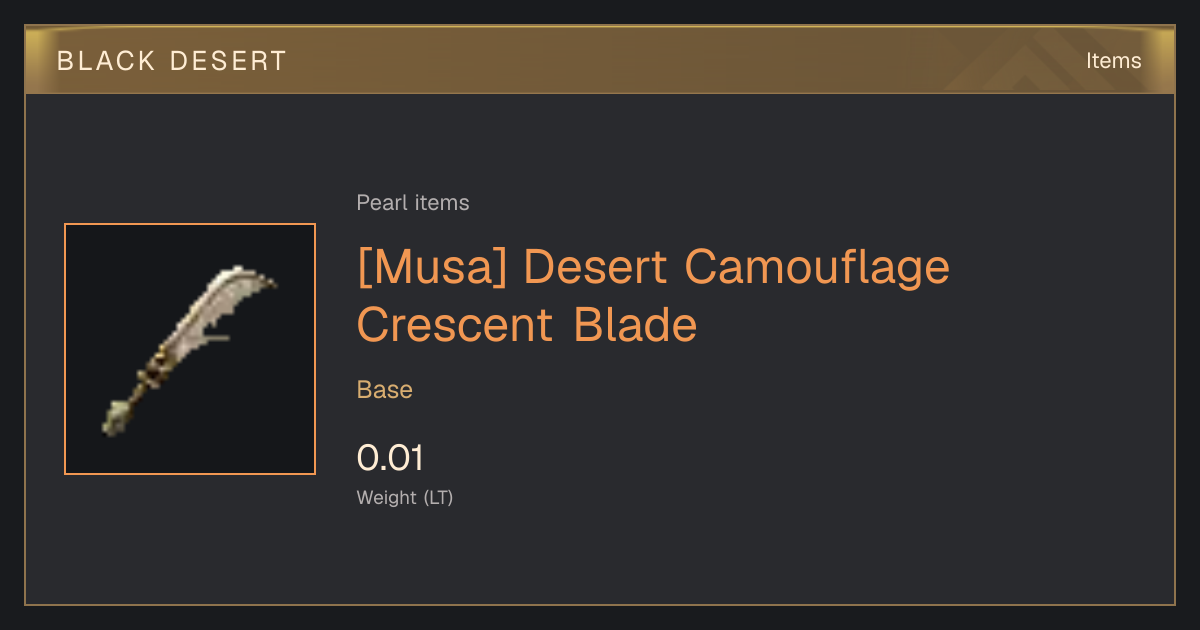Click the blade handle pommel in the icon
Viewport: 1200px width, 630px height.
pos(117,416)
